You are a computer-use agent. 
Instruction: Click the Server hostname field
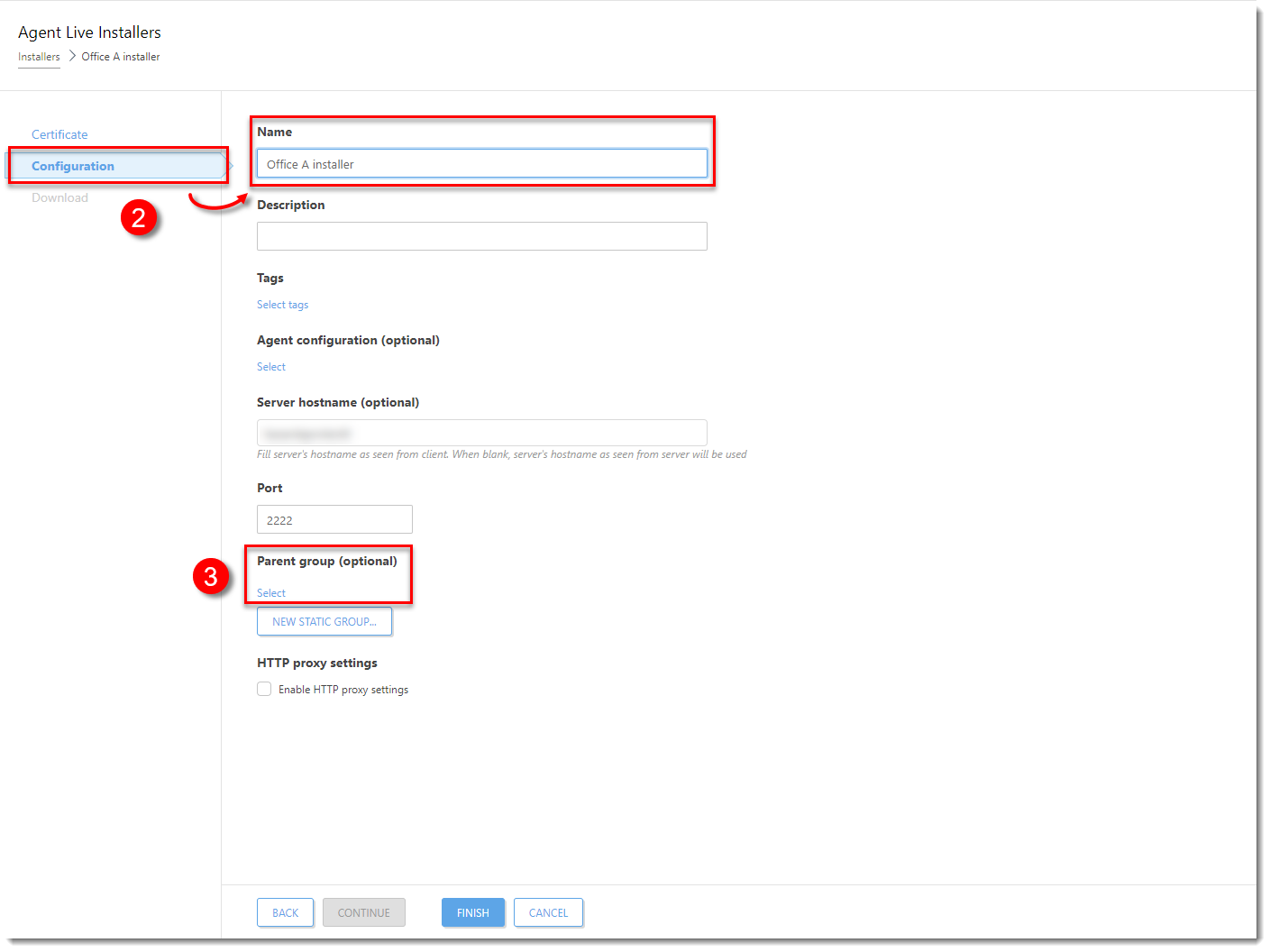481,433
